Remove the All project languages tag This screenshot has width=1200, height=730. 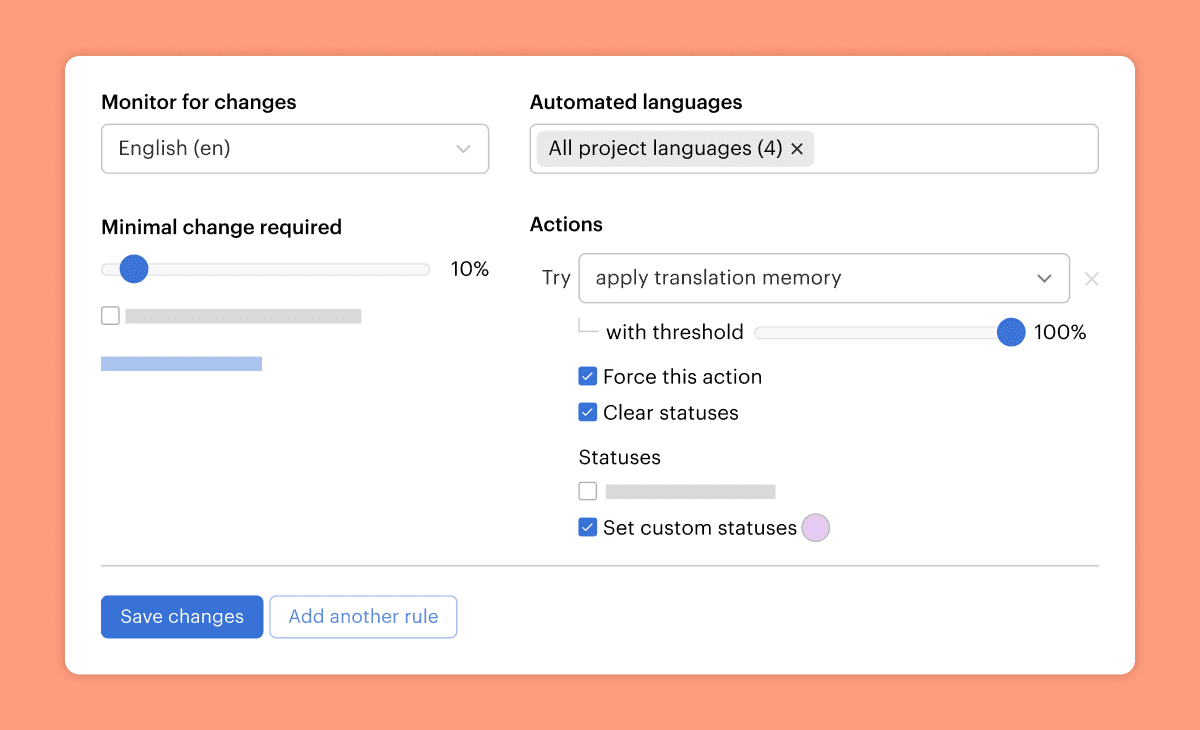[x=797, y=149]
